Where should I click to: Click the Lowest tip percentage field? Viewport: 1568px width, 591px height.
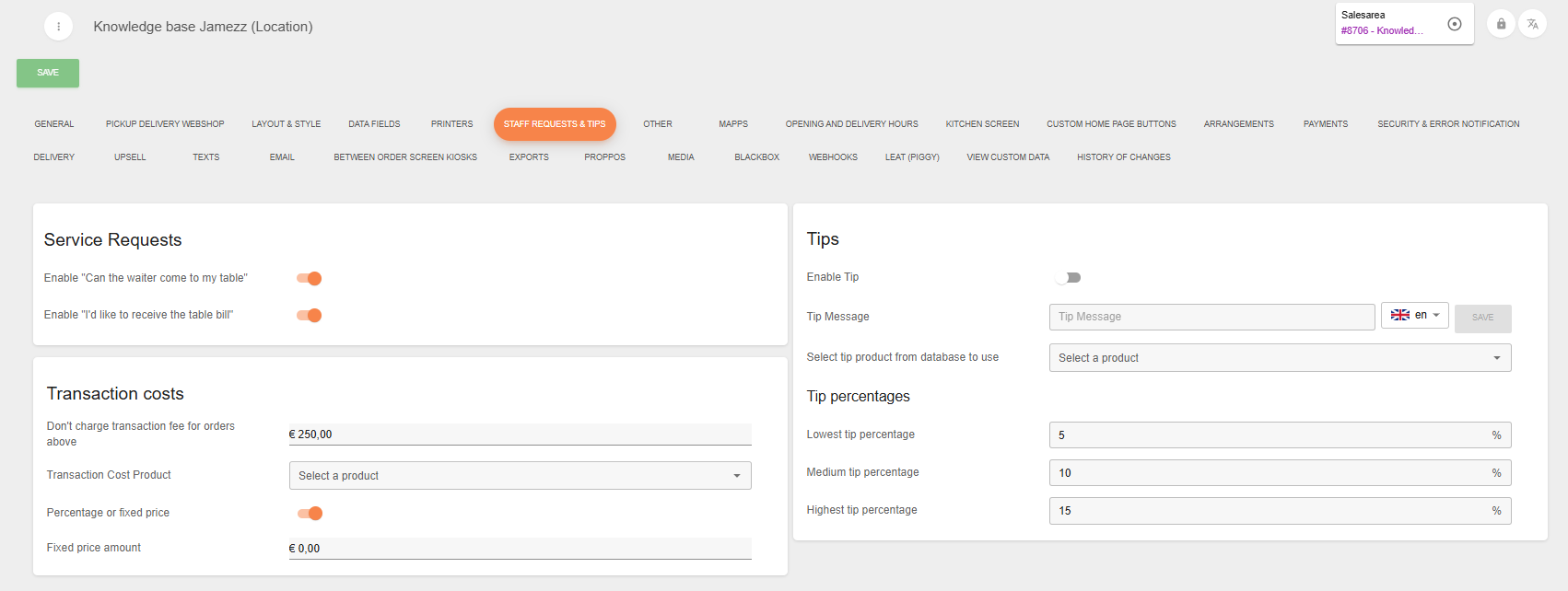click(1270, 435)
